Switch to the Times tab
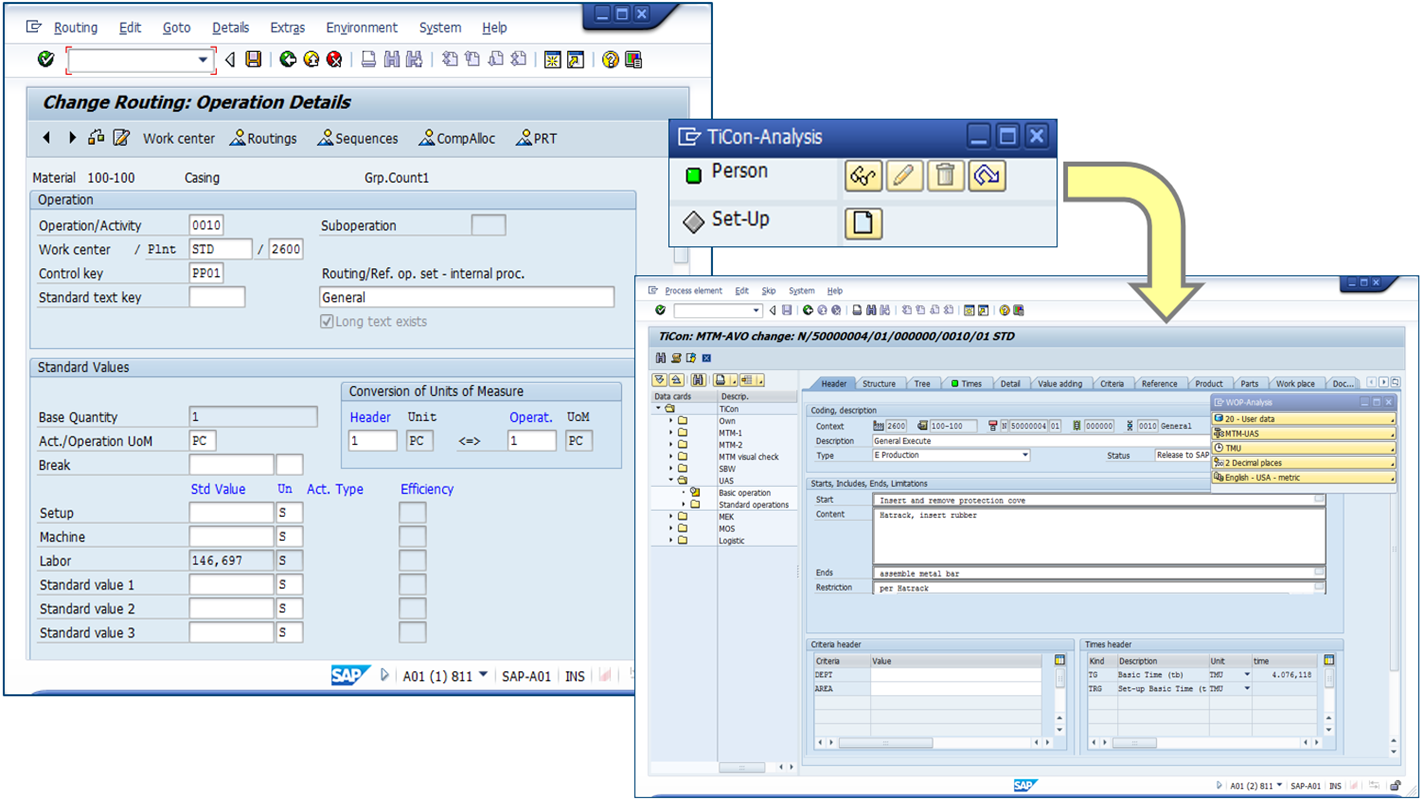This screenshot has height=801, width=1424. (966, 384)
